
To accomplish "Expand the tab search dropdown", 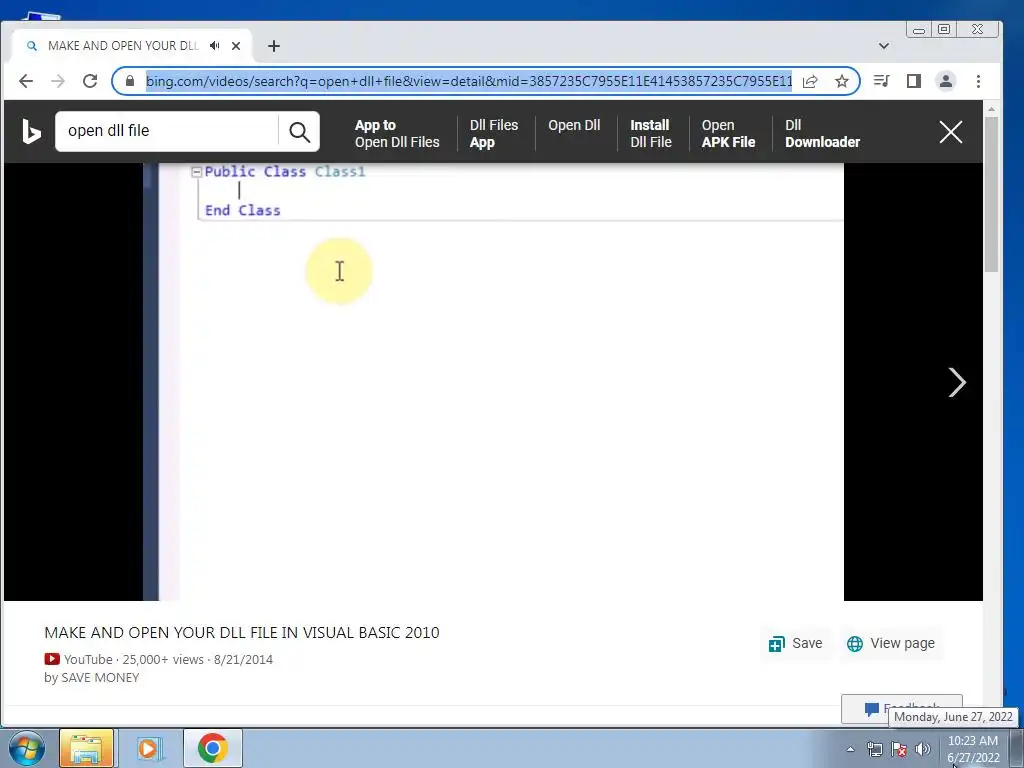I will pyautogui.click(x=884, y=46).
